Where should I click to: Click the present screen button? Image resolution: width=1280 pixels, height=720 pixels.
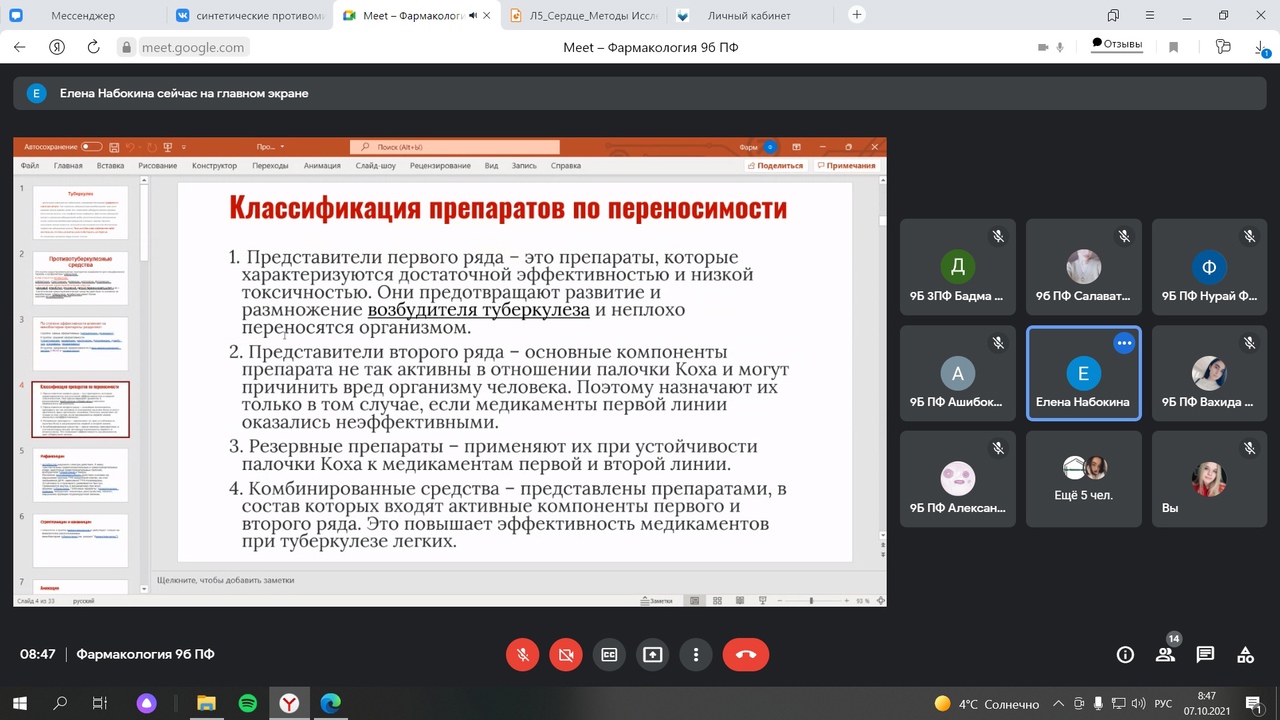[652, 655]
